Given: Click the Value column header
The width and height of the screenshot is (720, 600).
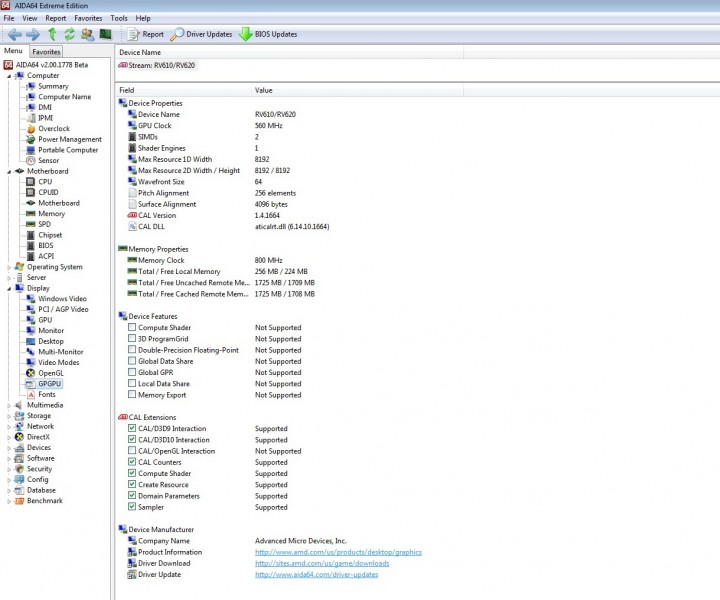Looking at the screenshot, I should (357, 90).
